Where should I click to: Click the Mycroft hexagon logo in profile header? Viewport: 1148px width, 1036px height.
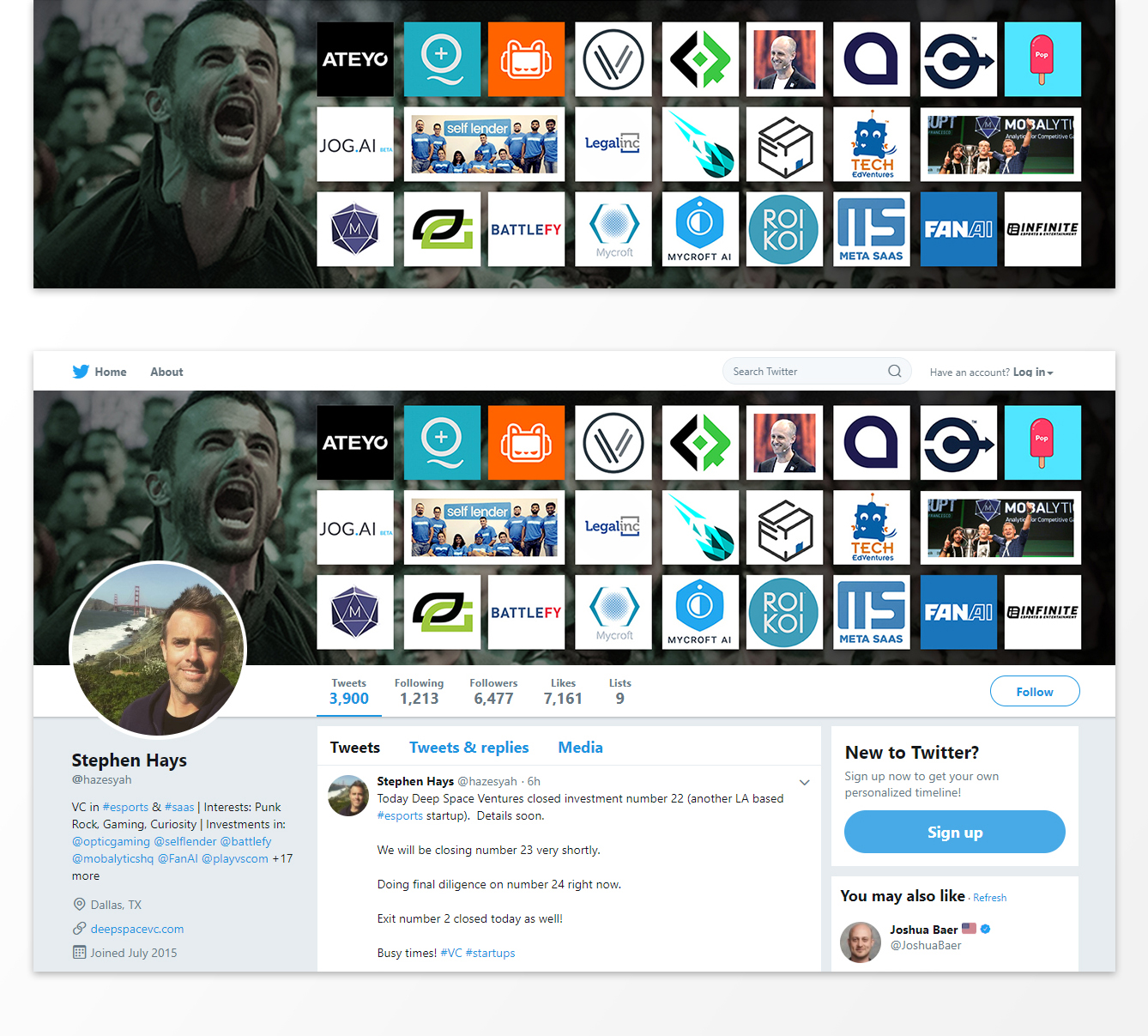tap(613, 612)
